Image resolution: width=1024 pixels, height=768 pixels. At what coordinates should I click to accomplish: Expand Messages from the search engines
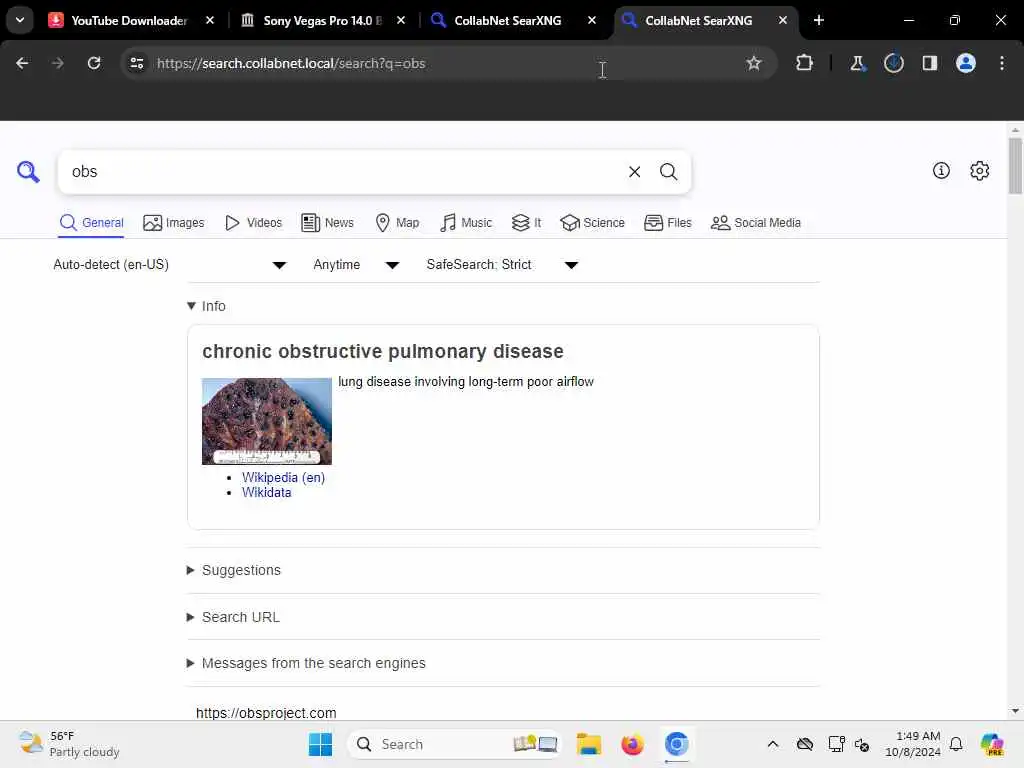(306, 663)
